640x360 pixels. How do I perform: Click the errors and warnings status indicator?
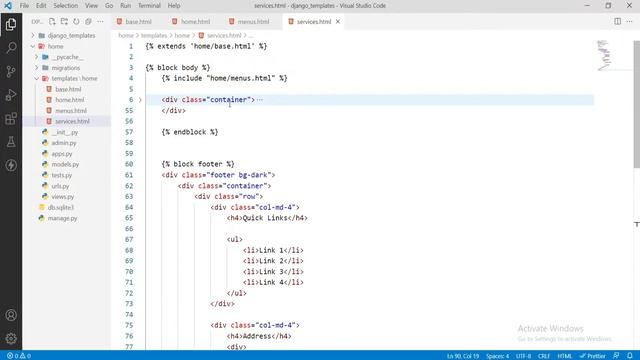coord(19,356)
